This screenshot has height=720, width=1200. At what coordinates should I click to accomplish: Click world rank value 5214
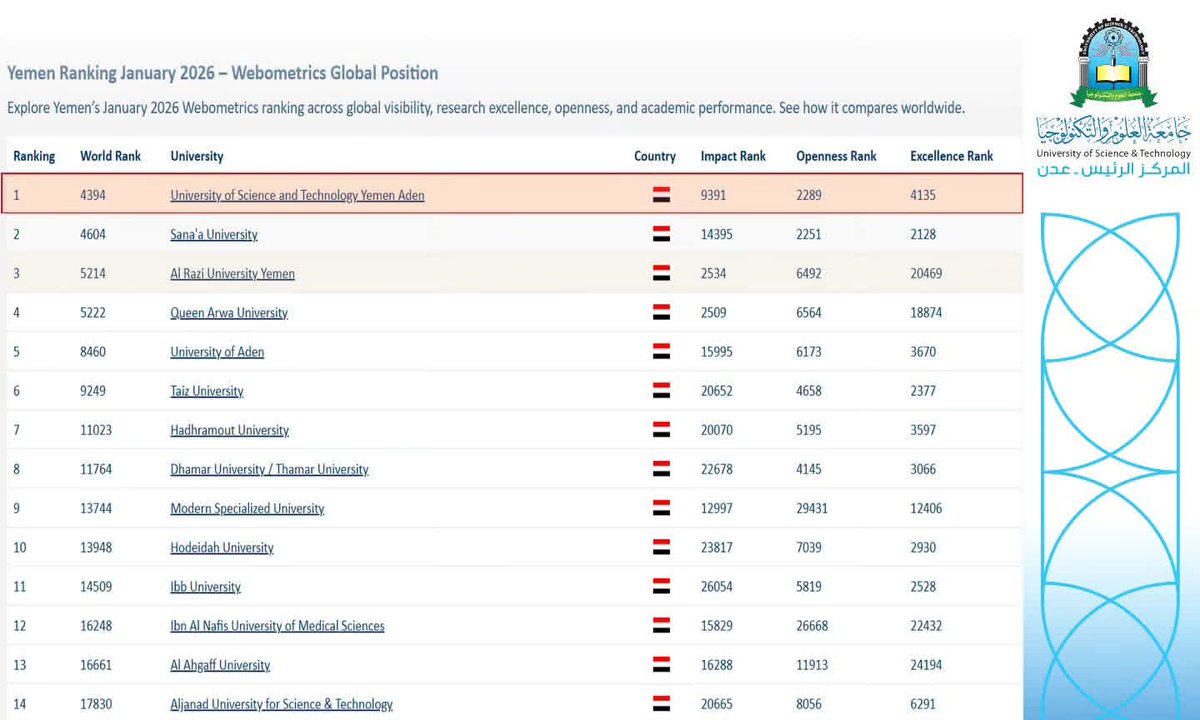[93, 274]
